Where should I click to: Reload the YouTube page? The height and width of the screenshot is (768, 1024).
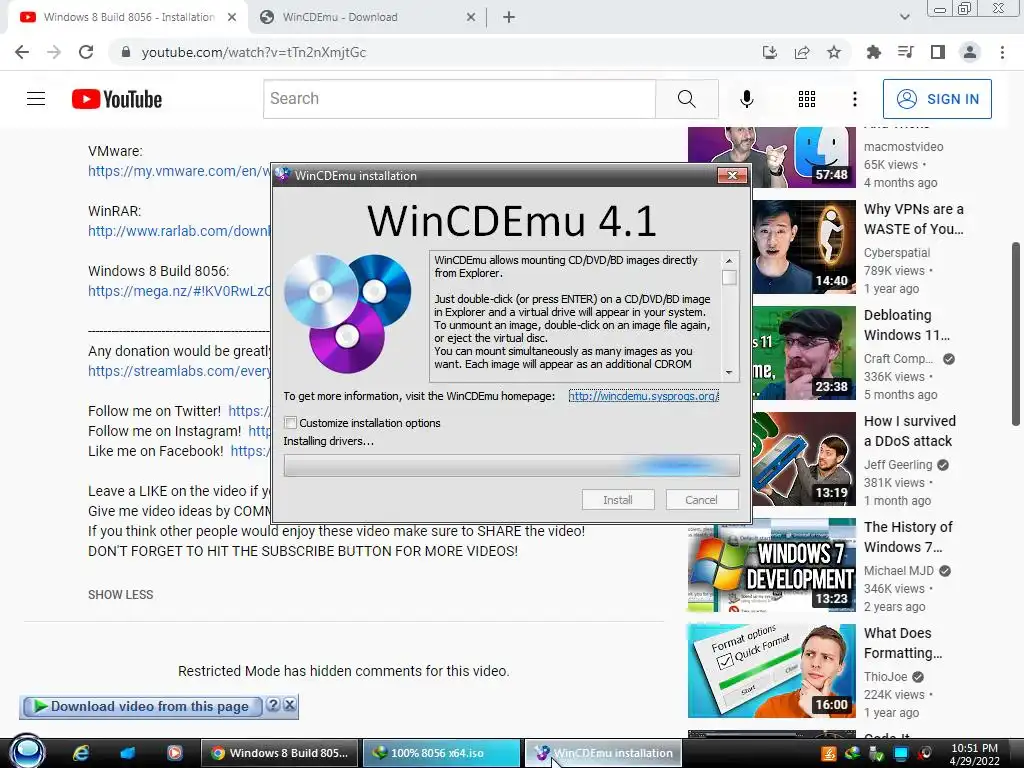click(x=86, y=52)
